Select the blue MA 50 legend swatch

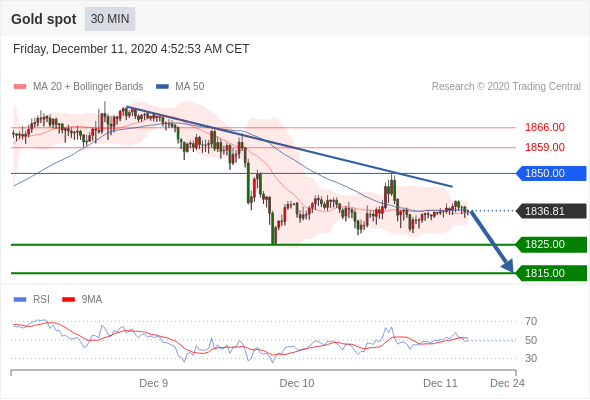(162, 87)
